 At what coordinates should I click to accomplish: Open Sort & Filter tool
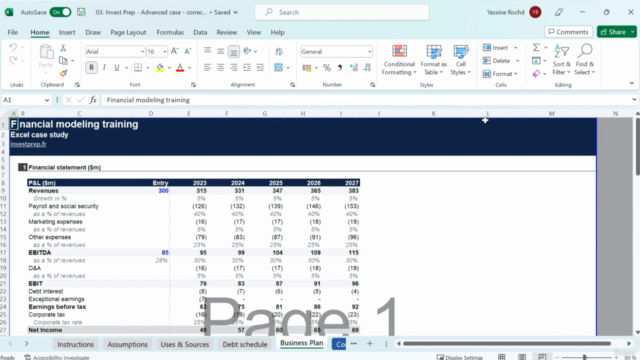pos(562,60)
